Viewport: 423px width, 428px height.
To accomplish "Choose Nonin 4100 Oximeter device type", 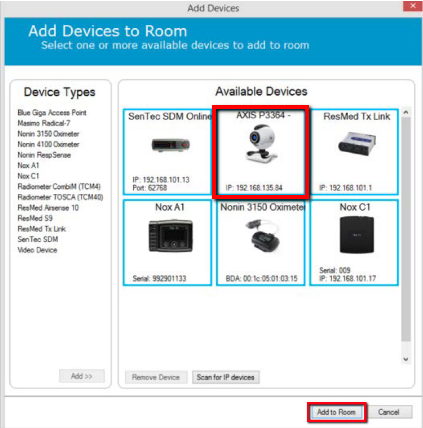I will pyautogui.click(x=48, y=144).
